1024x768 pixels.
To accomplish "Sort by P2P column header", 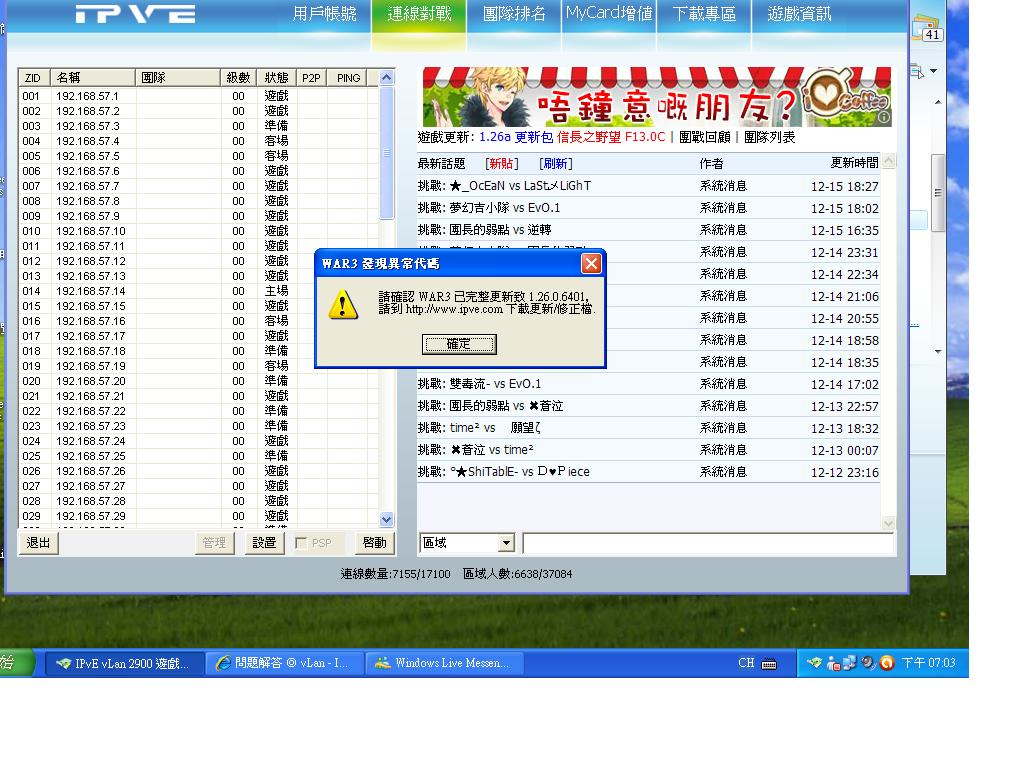I will coord(312,78).
